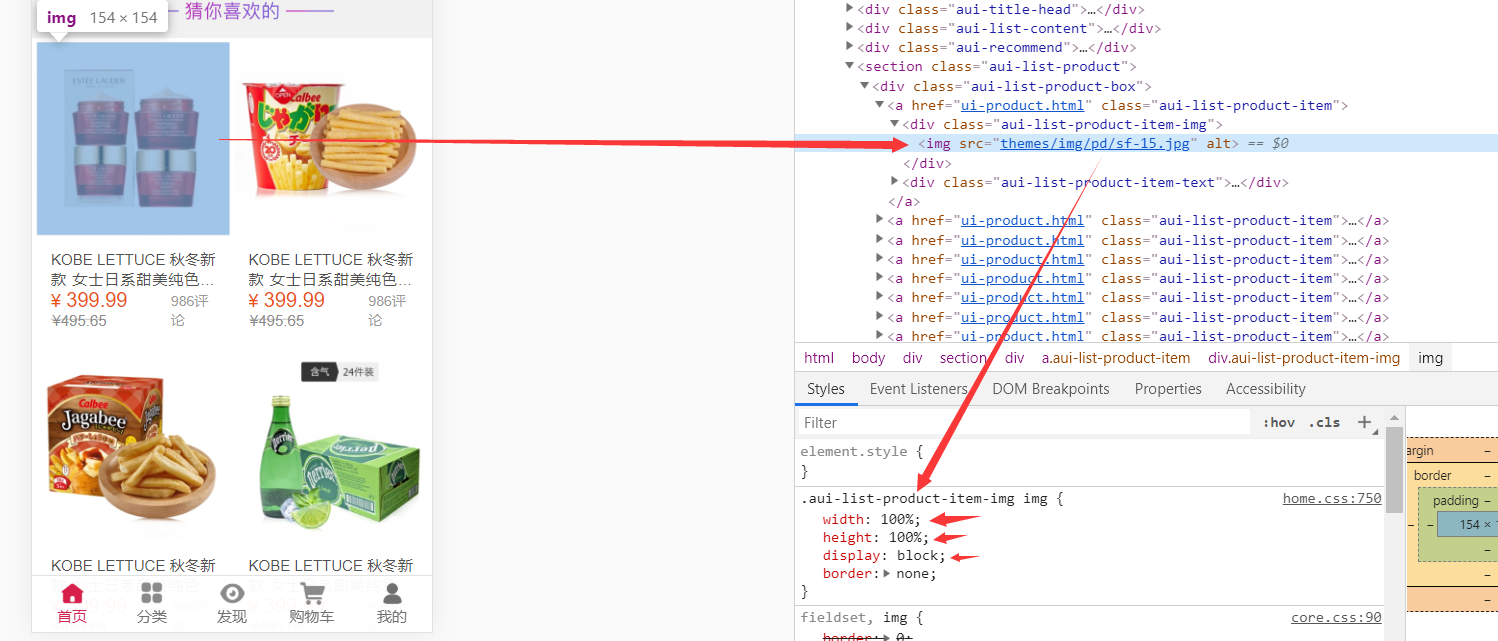
Task: Select section in the breadcrumb bar
Action: tap(964, 358)
